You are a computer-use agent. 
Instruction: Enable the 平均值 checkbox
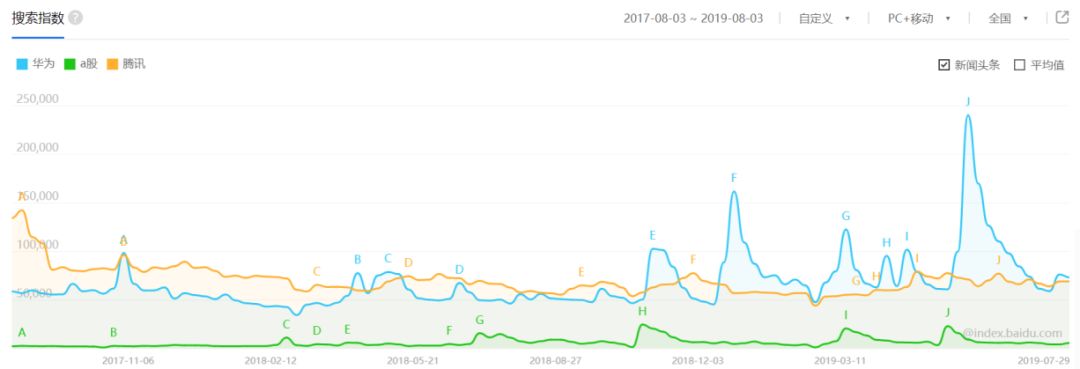[x=1019, y=65]
